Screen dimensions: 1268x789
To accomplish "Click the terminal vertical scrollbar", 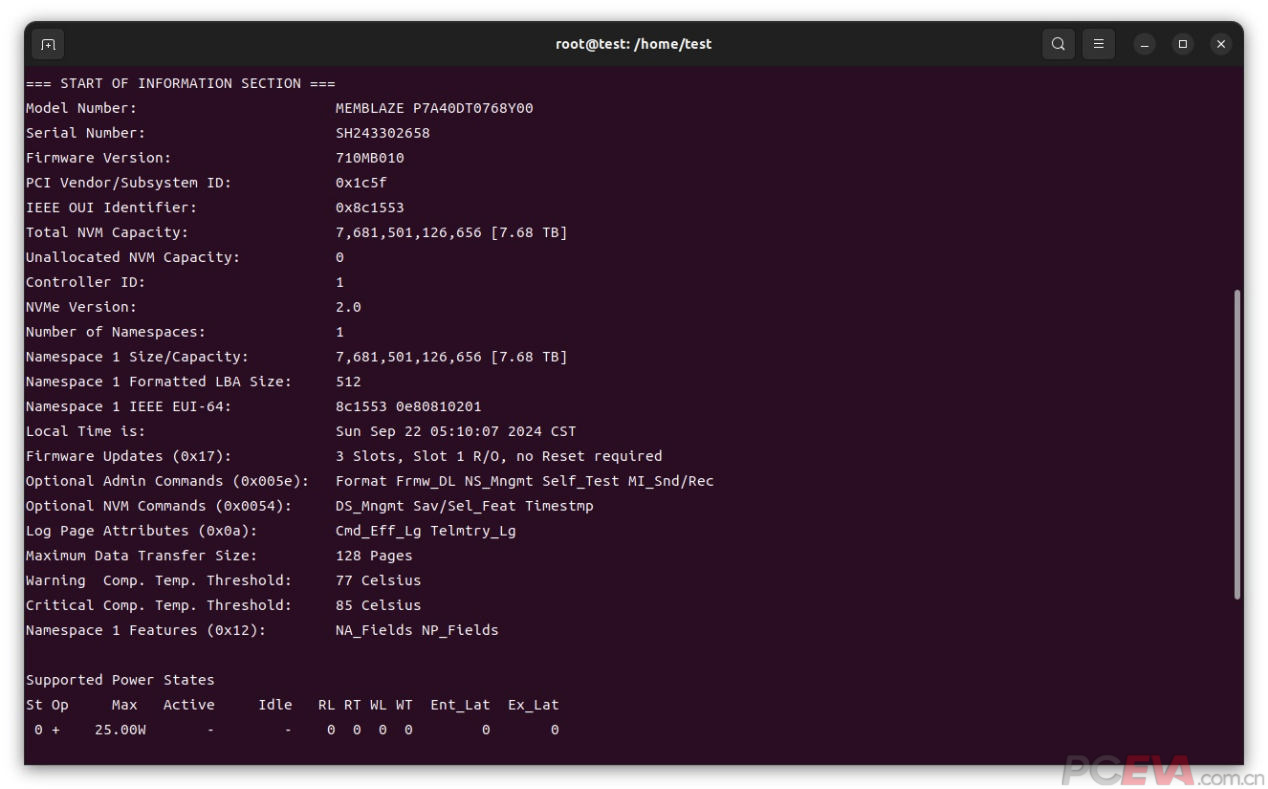I will [1237, 445].
